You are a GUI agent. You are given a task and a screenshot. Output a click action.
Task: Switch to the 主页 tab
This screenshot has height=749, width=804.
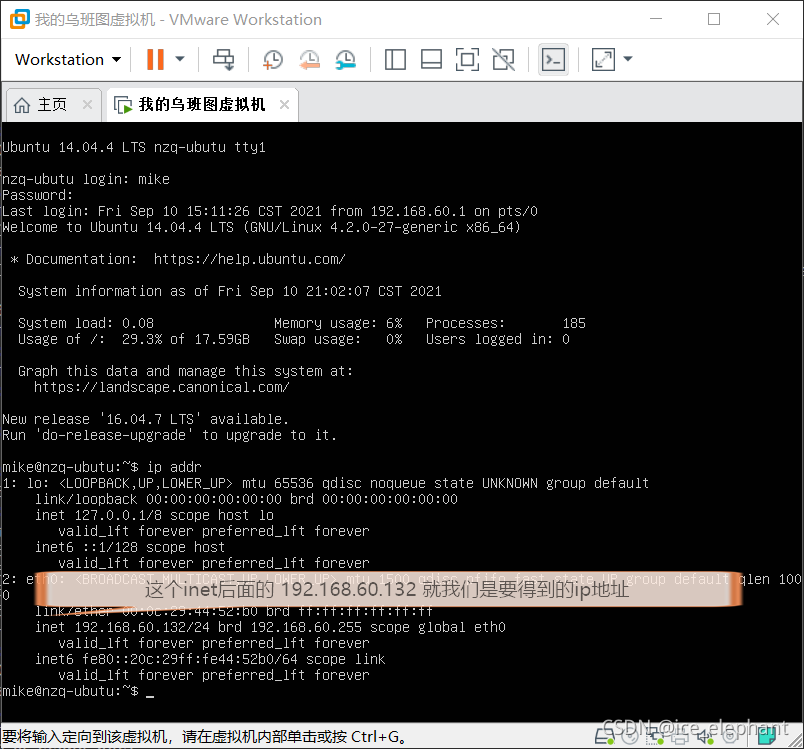[52, 105]
